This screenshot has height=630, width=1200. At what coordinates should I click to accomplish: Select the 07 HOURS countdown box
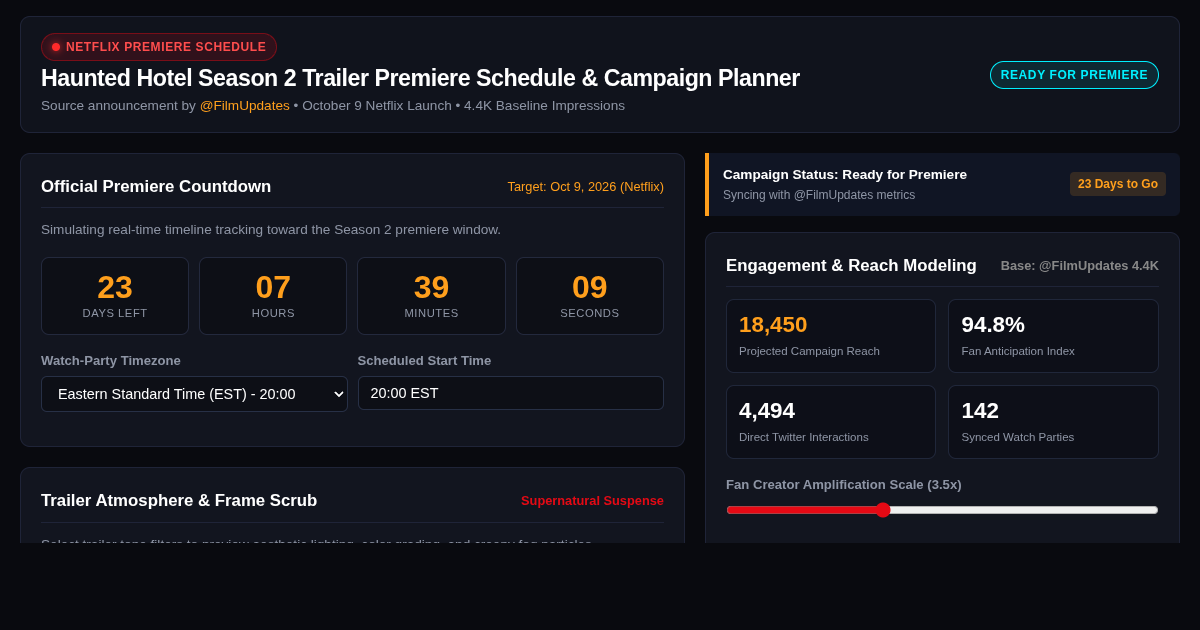tap(273, 296)
